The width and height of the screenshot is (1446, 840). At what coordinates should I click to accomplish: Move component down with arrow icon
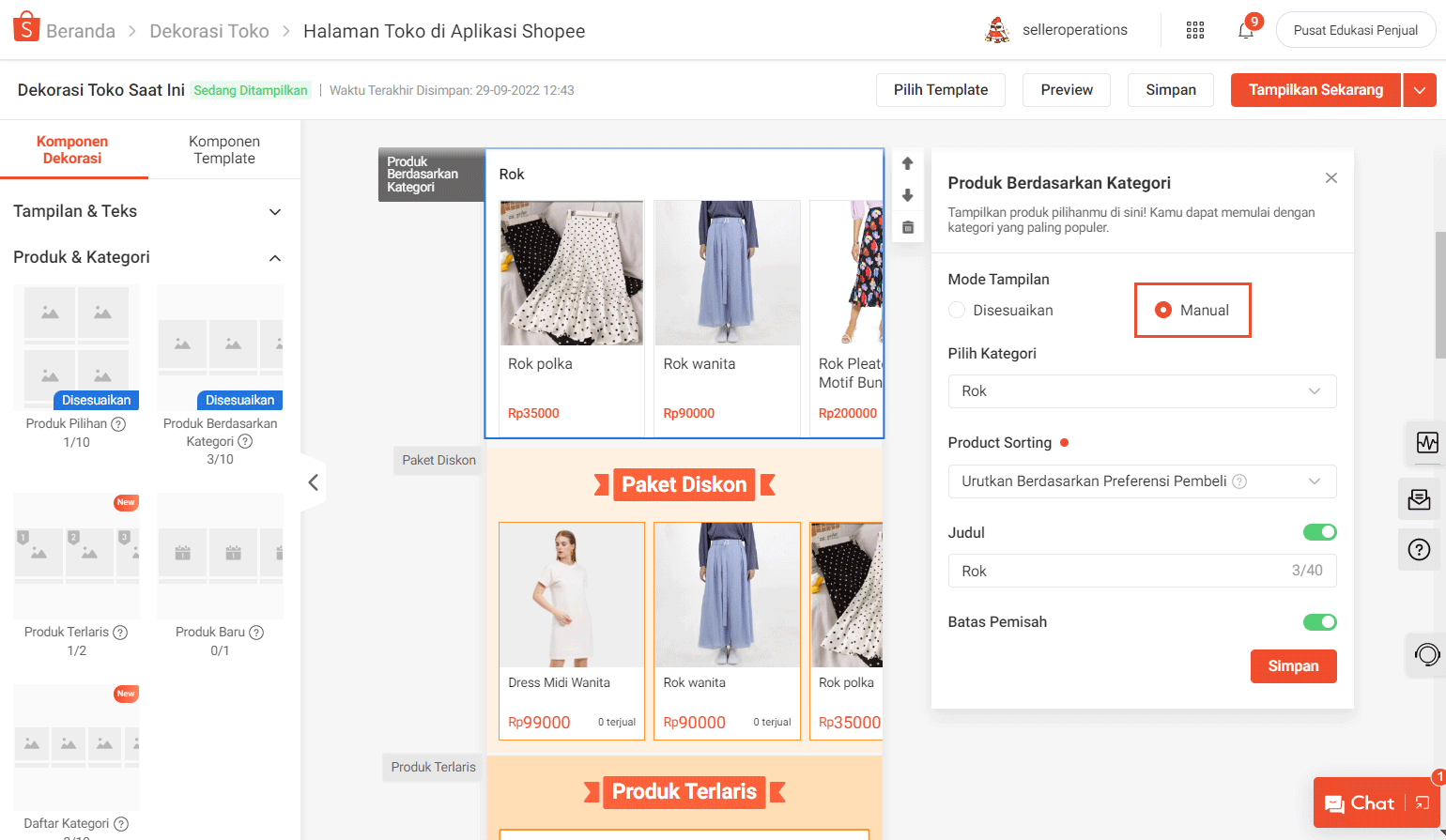click(907, 195)
